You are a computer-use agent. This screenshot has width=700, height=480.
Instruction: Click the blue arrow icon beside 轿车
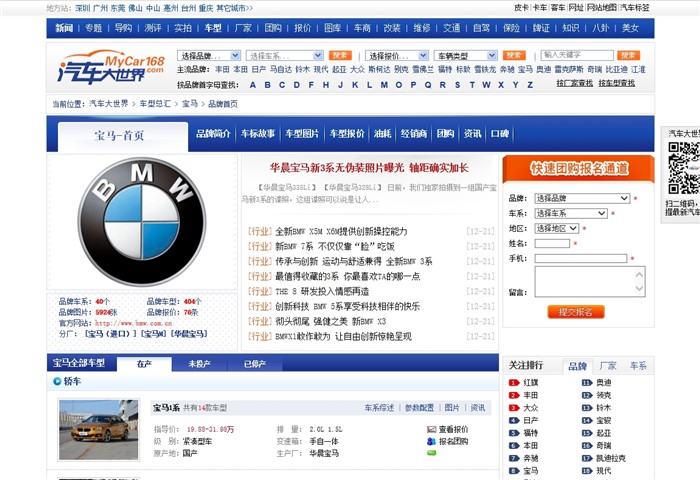pos(57,381)
